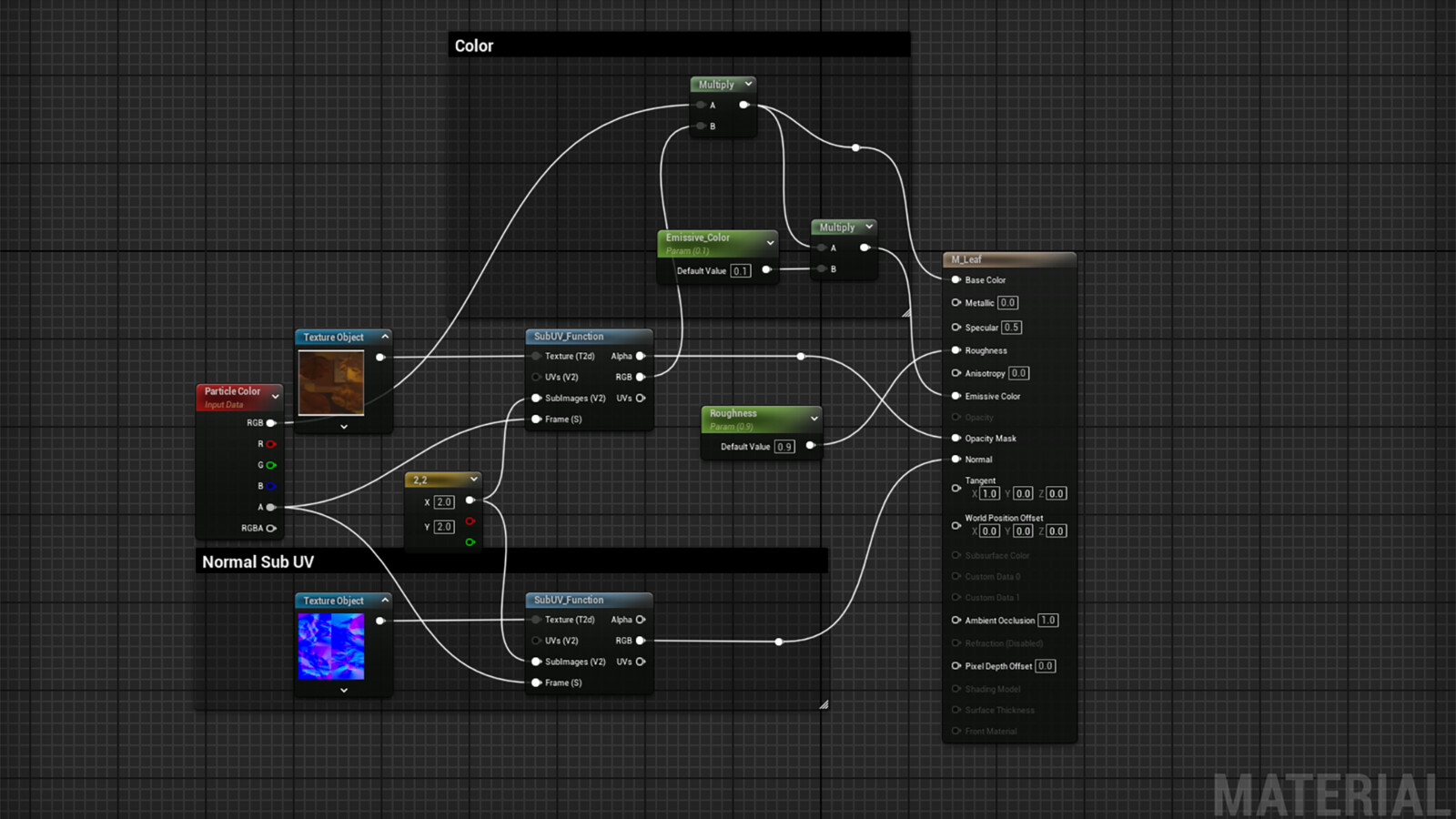This screenshot has height=819, width=1456.
Task: Edit Ambient Occlusion value field
Action: coord(1048,621)
